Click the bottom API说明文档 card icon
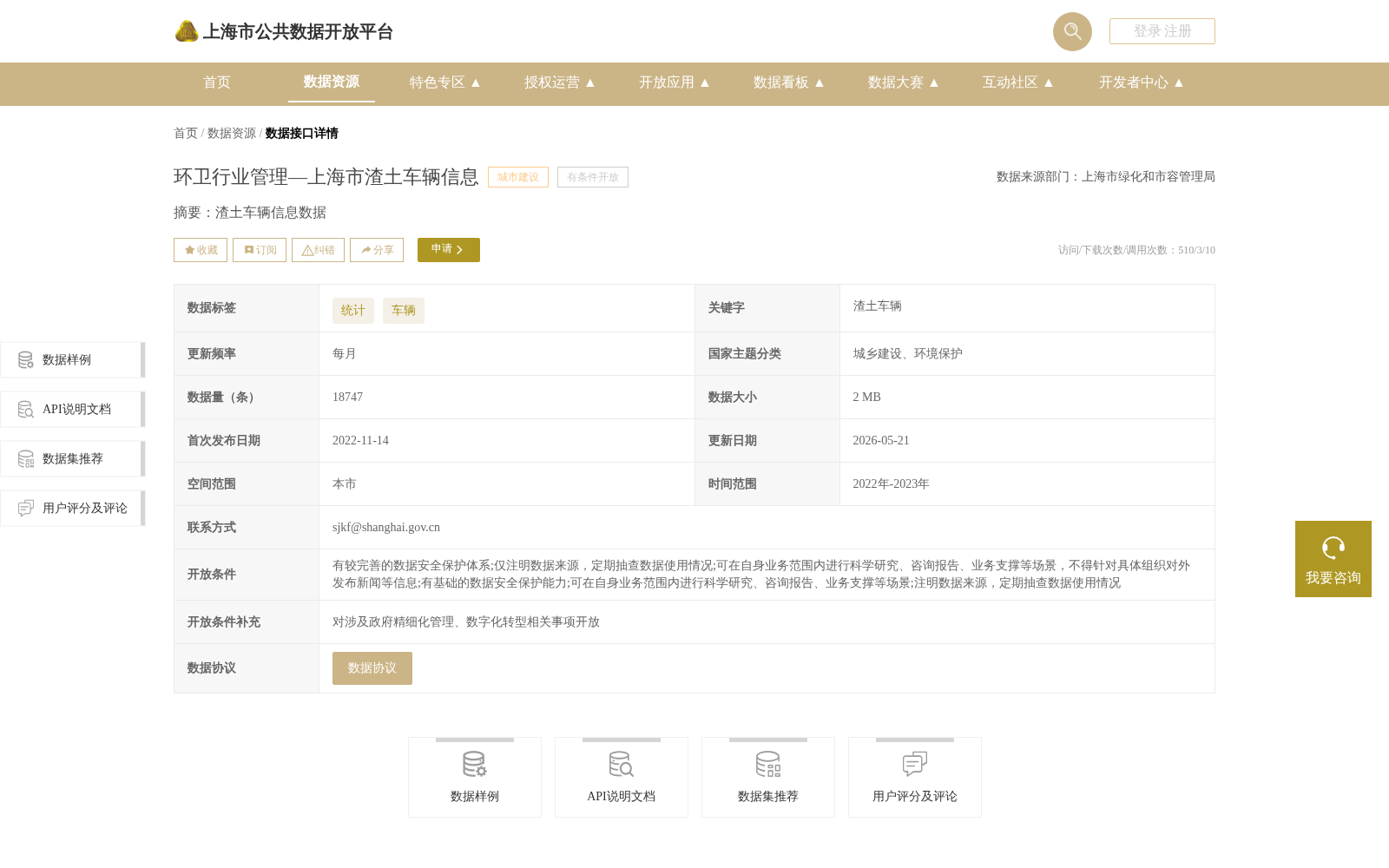 [622, 764]
